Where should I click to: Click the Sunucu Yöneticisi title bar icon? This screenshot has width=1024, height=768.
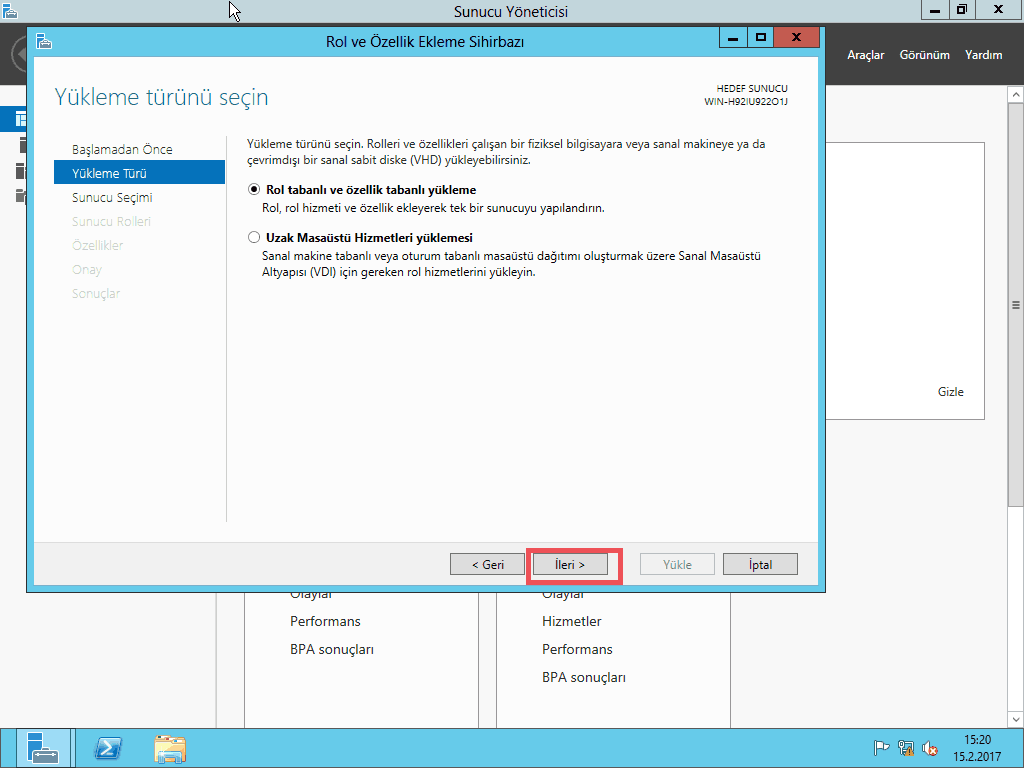tap(10, 10)
